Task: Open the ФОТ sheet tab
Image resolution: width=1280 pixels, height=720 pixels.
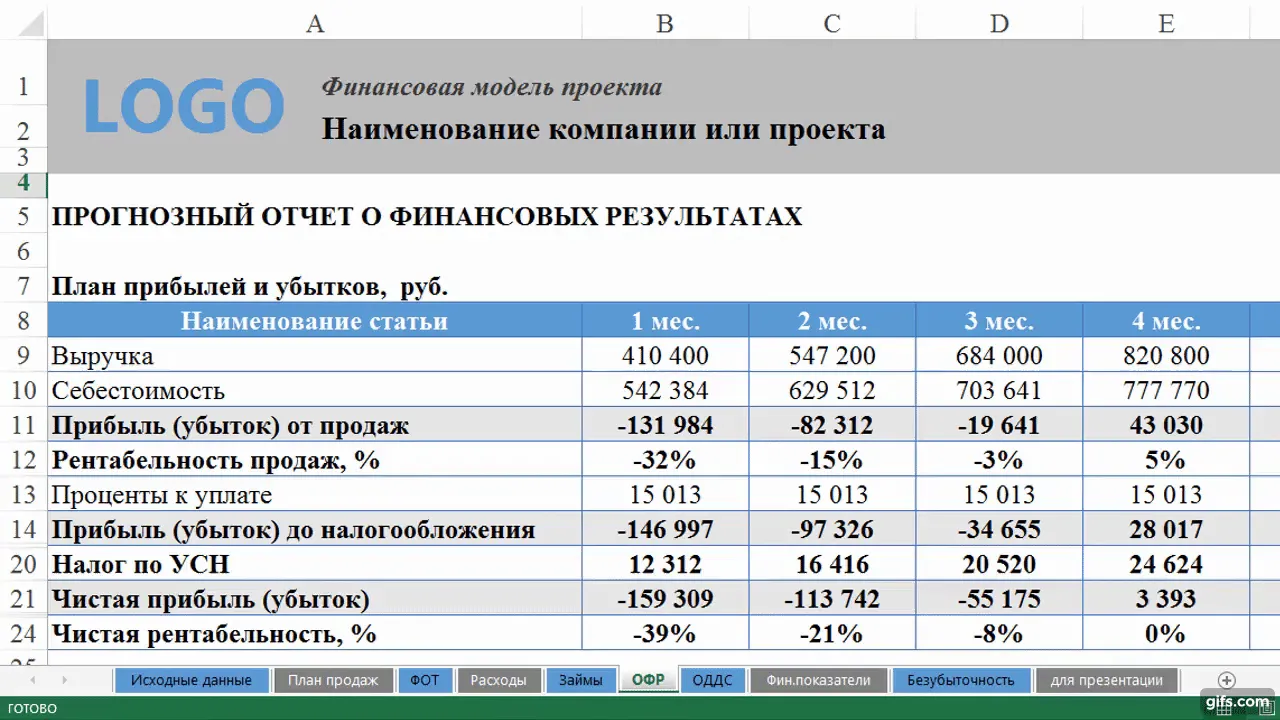Action: pyautogui.click(x=425, y=680)
